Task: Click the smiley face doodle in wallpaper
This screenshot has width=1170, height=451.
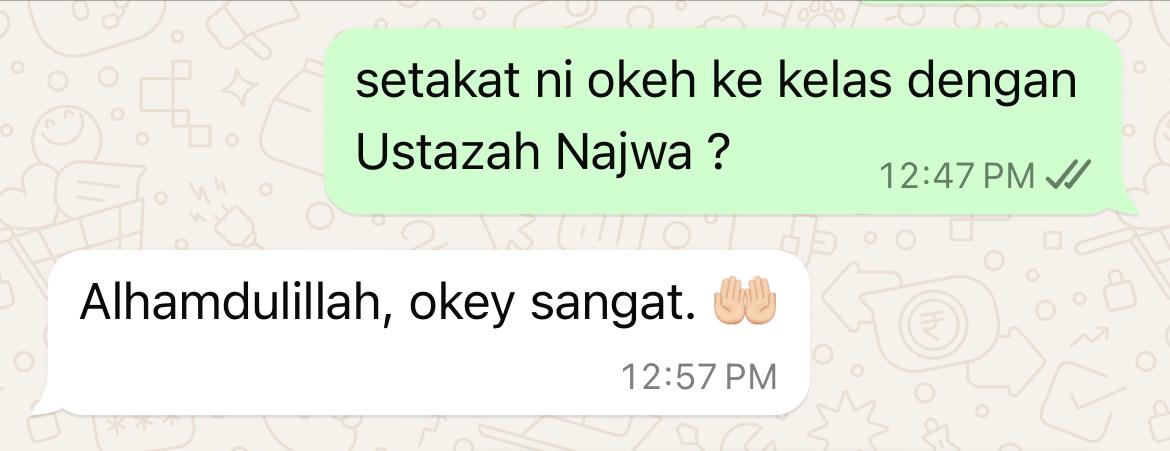Action: [x=67, y=136]
